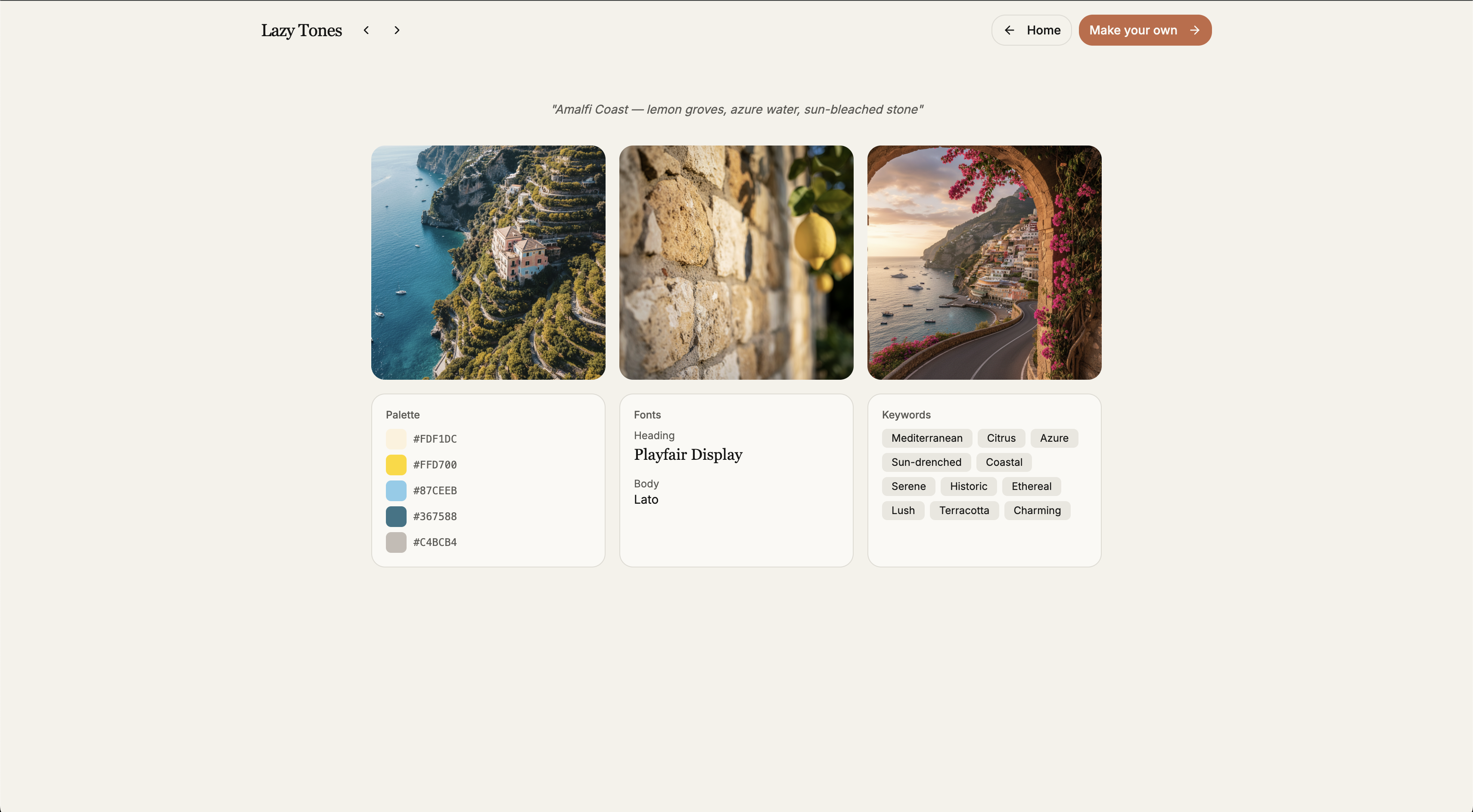Image resolution: width=1473 pixels, height=812 pixels.
Task: Click the Playfair Display heading font name
Action: click(x=688, y=455)
